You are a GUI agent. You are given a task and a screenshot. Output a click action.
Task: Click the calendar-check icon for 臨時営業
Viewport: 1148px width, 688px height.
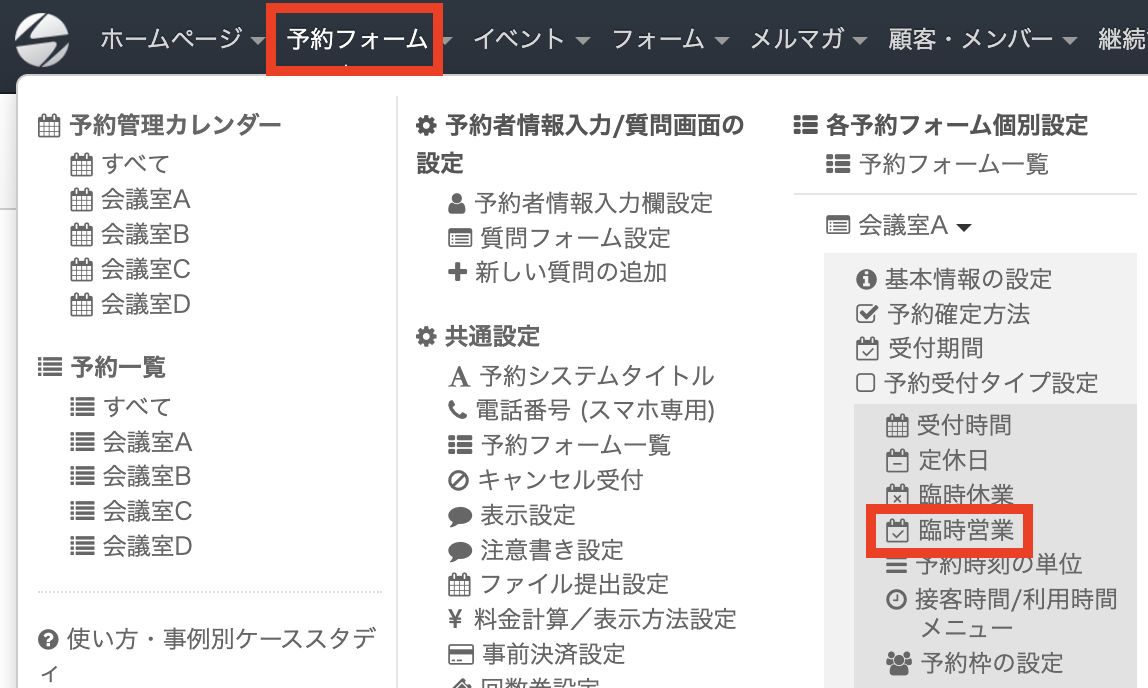pos(897,530)
